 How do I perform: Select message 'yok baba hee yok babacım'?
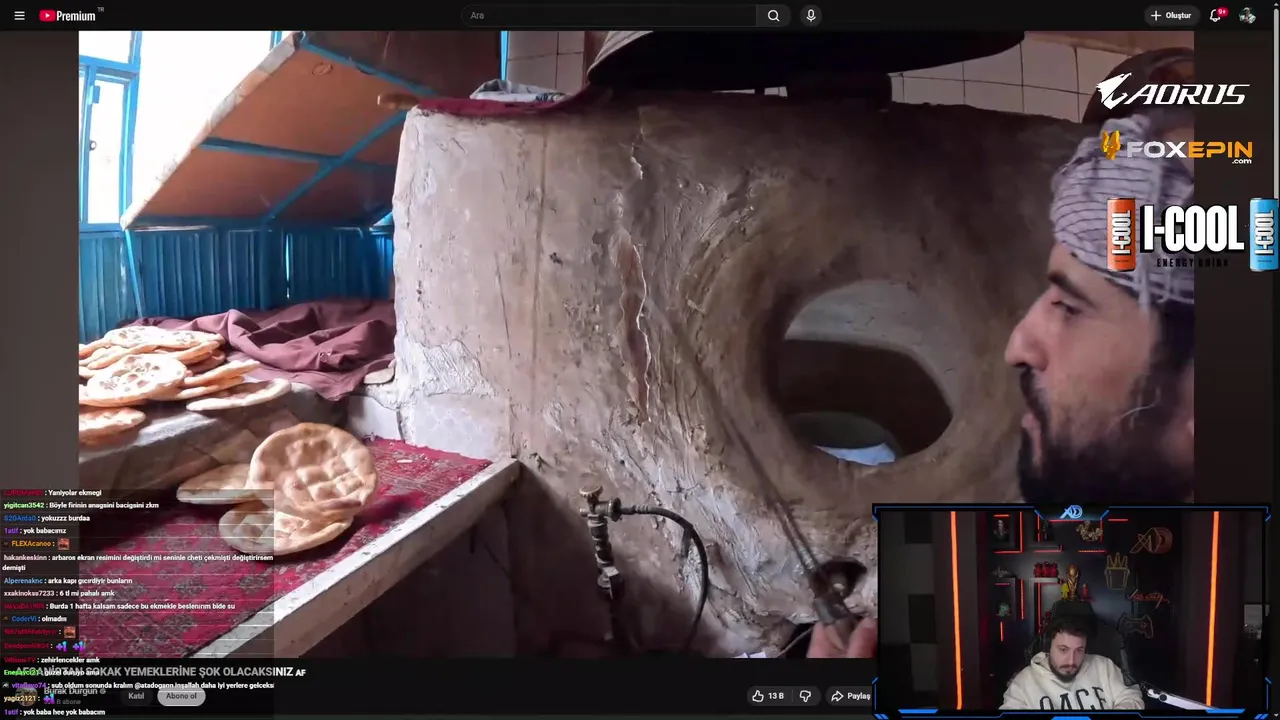point(63,712)
